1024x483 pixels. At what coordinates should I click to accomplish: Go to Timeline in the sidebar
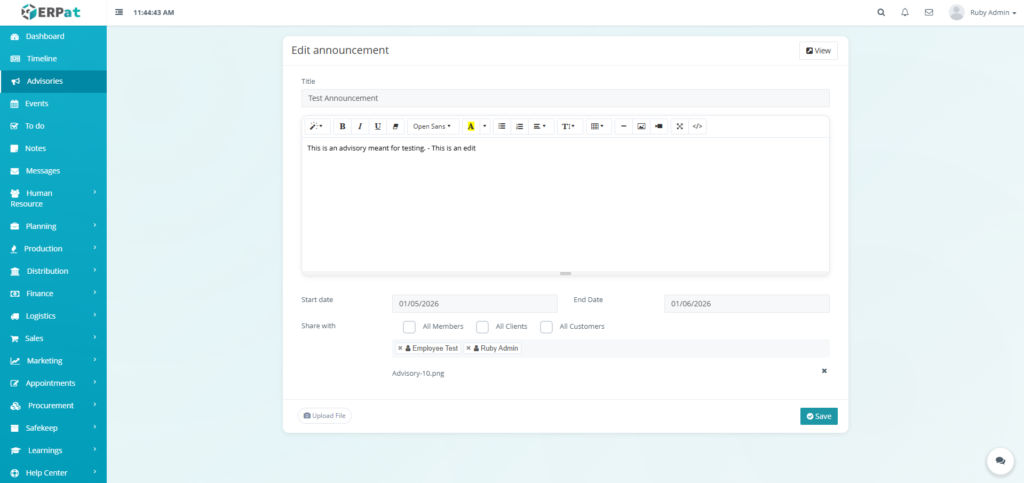[x=41, y=59]
